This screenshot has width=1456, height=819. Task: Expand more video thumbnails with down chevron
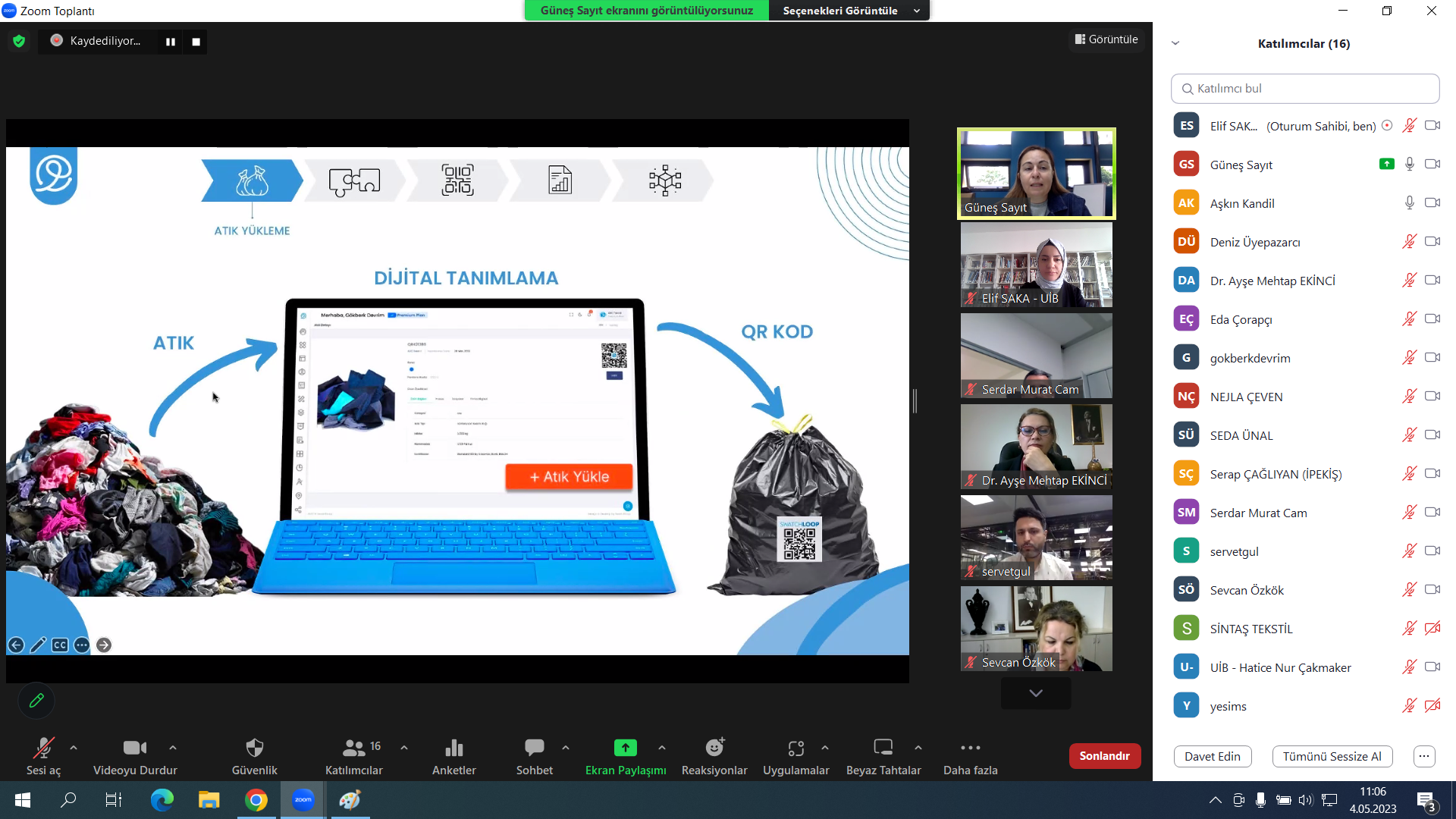[1036, 693]
